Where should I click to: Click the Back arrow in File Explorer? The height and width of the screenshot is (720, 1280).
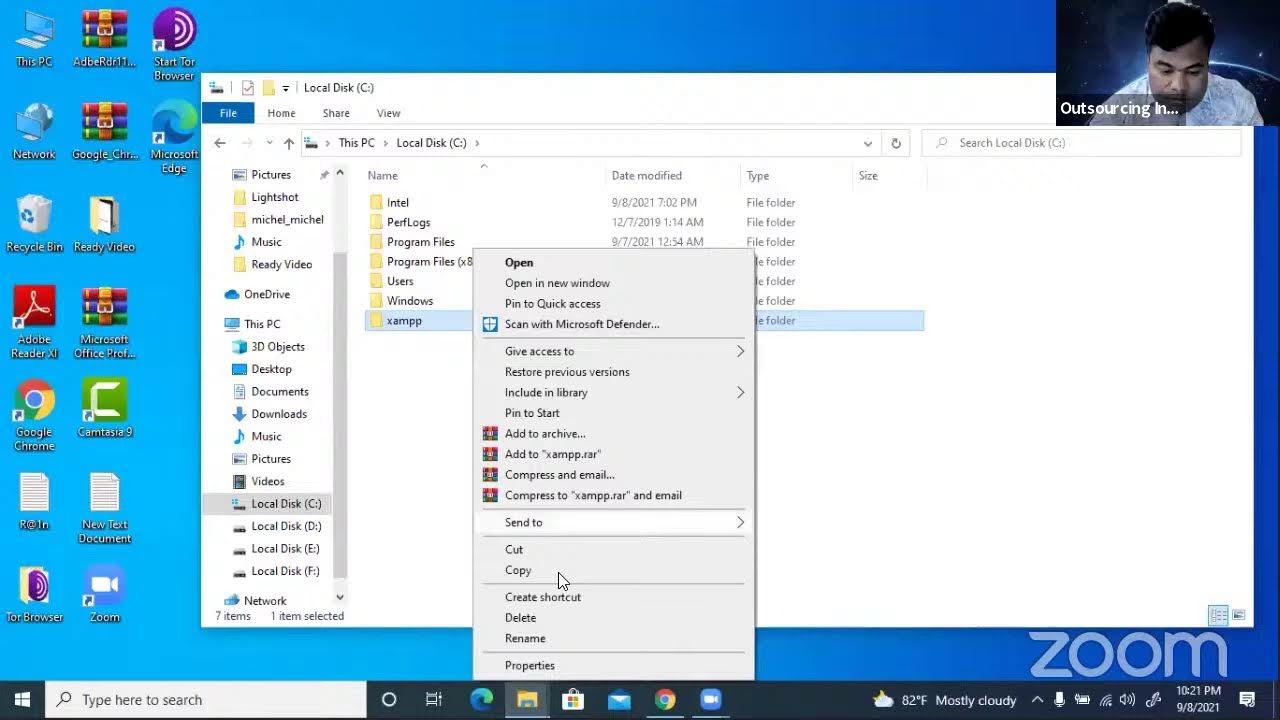point(220,143)
